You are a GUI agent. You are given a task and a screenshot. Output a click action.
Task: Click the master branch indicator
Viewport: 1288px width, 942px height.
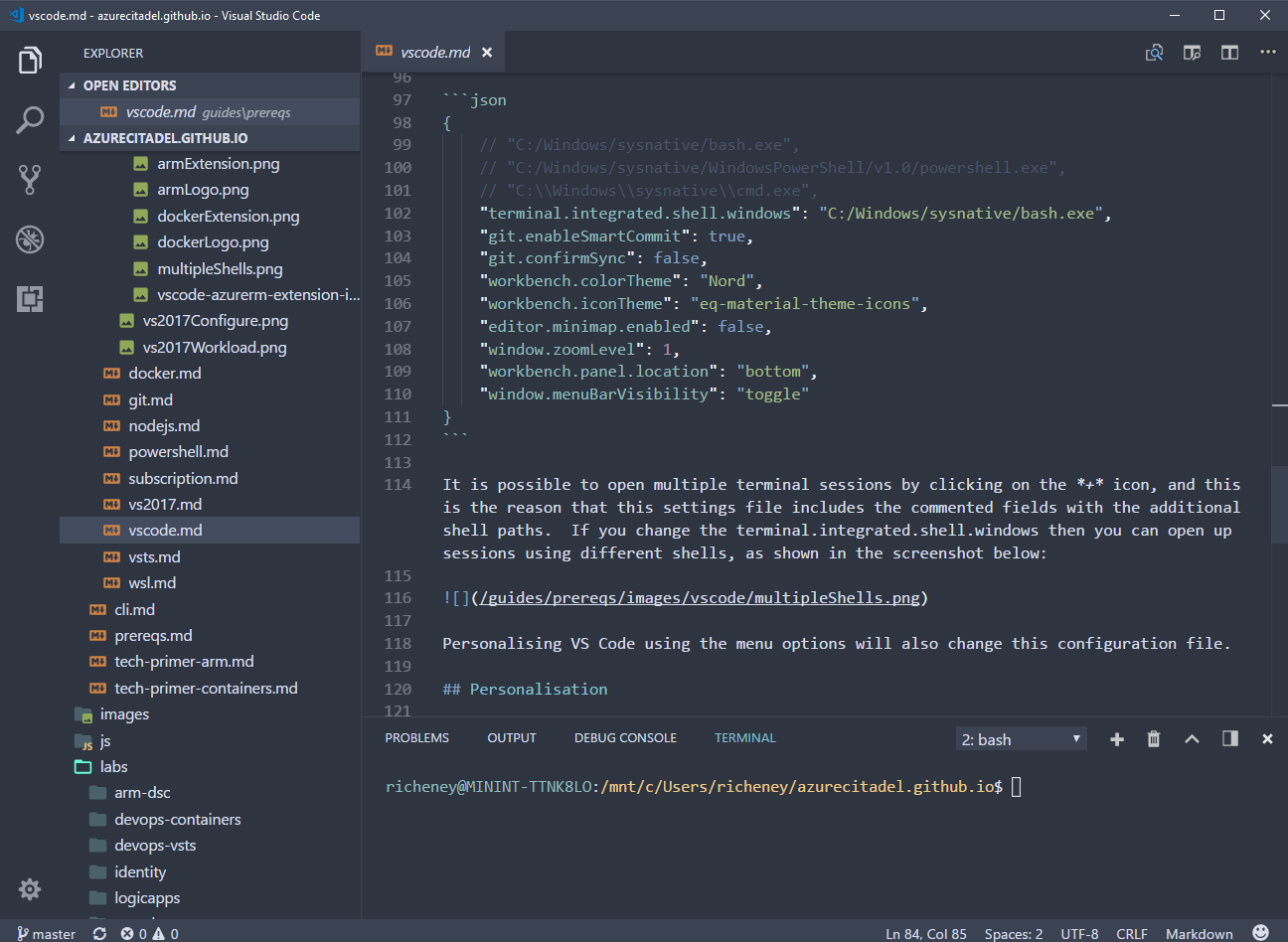tap(46, 933)
